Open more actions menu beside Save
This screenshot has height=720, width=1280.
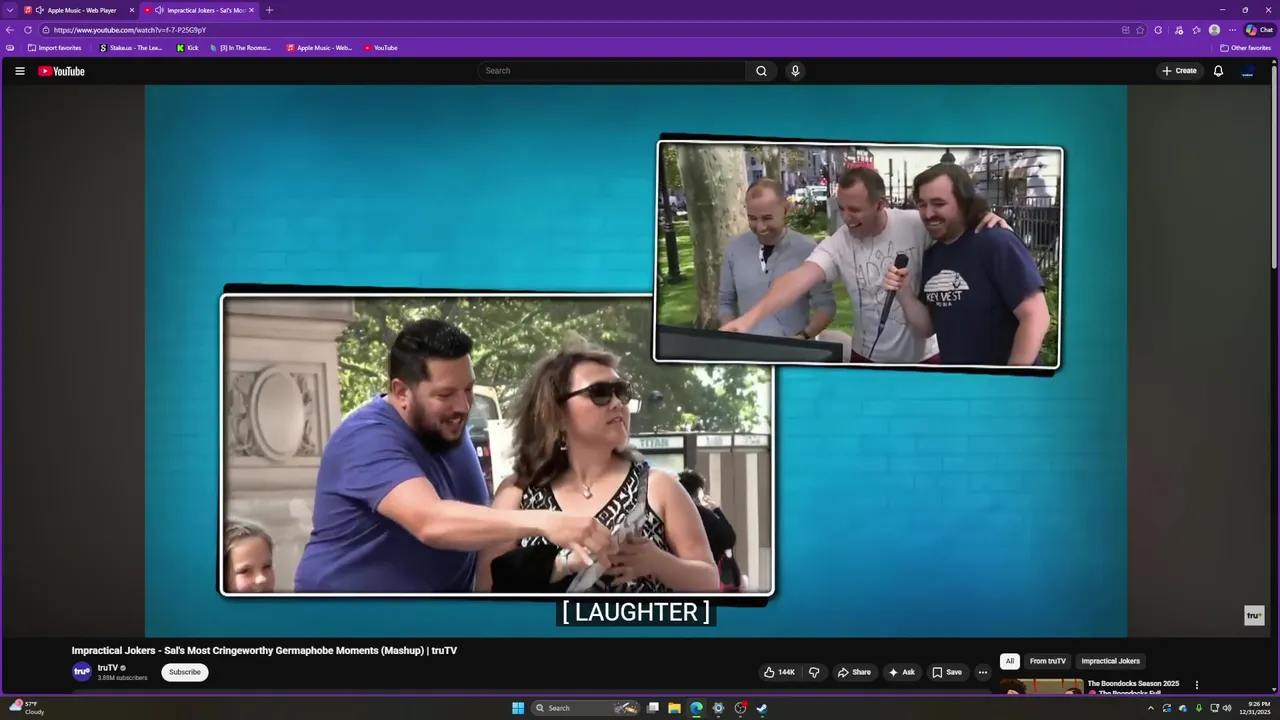pyautogui.click(x=983, y=672)
